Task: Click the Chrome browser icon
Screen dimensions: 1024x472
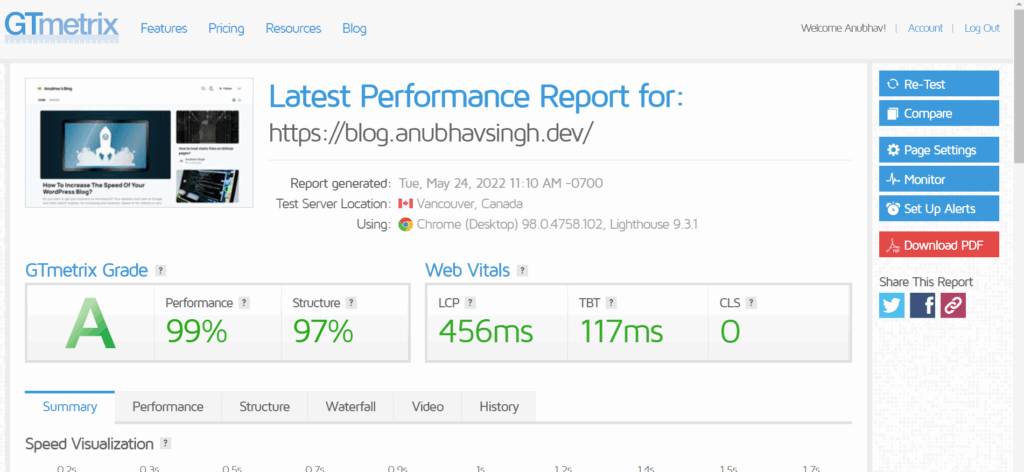Action: click(x=406, y=225)
